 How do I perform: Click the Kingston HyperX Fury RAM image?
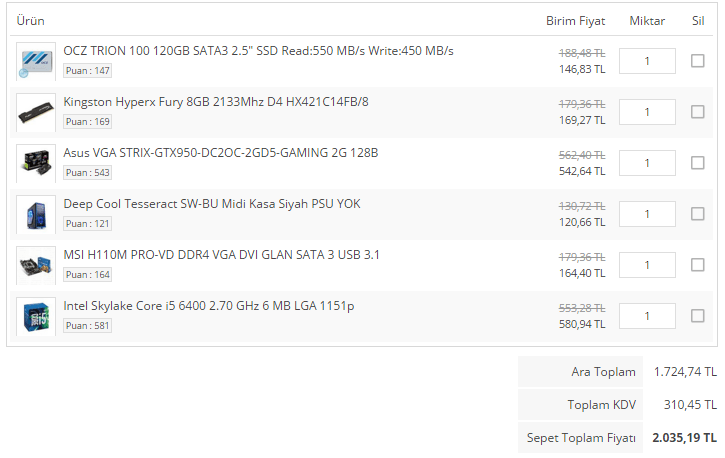coord(36,112)
